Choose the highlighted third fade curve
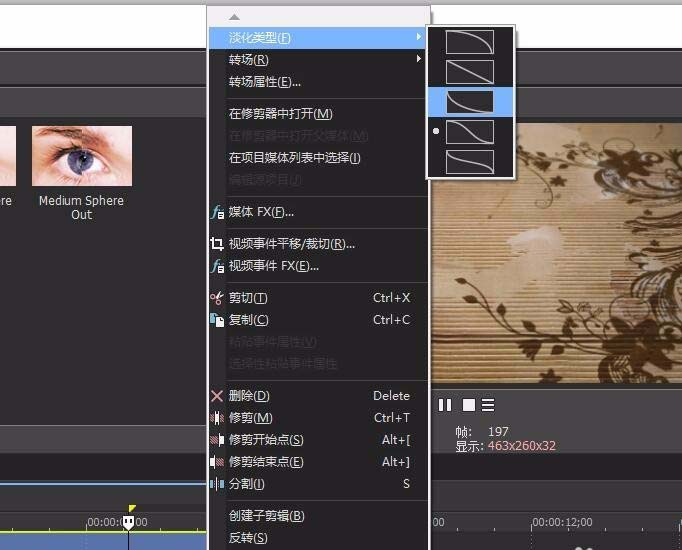 [470, 101]
